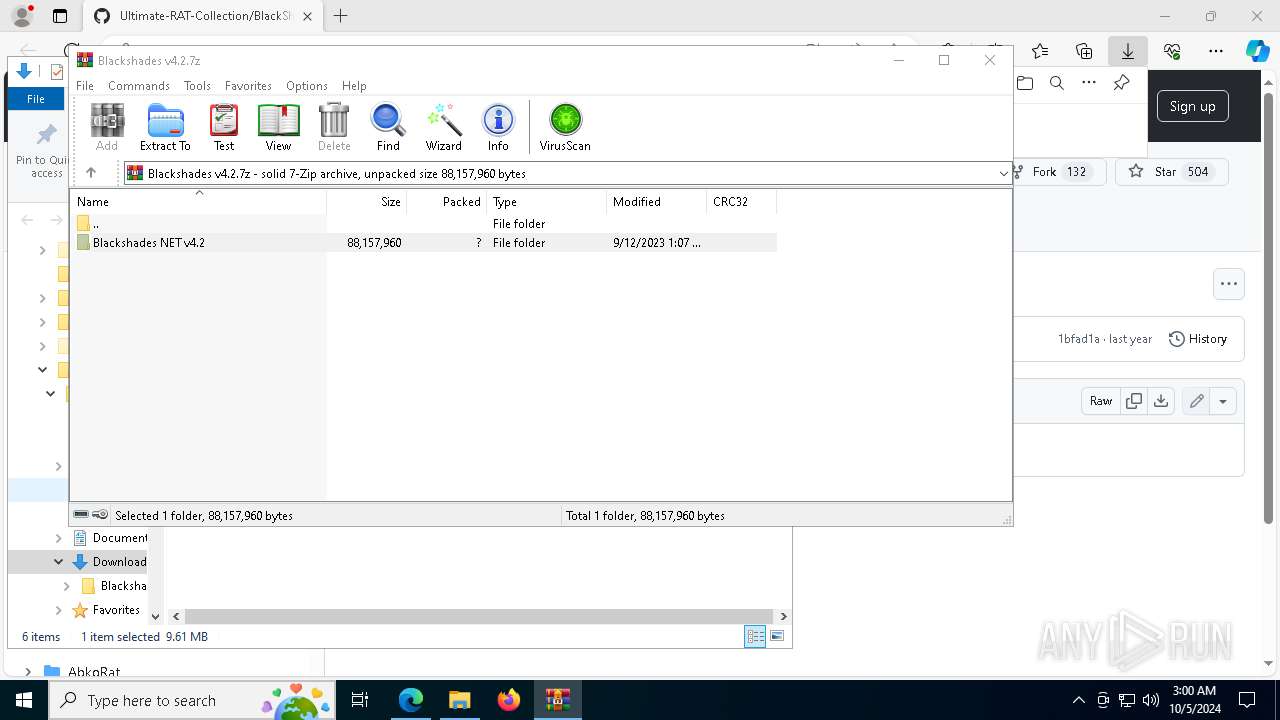This screenshot has width=1280, height=720.
Task: Open Task View on the taskbar
Action: (x=361, y=700)
